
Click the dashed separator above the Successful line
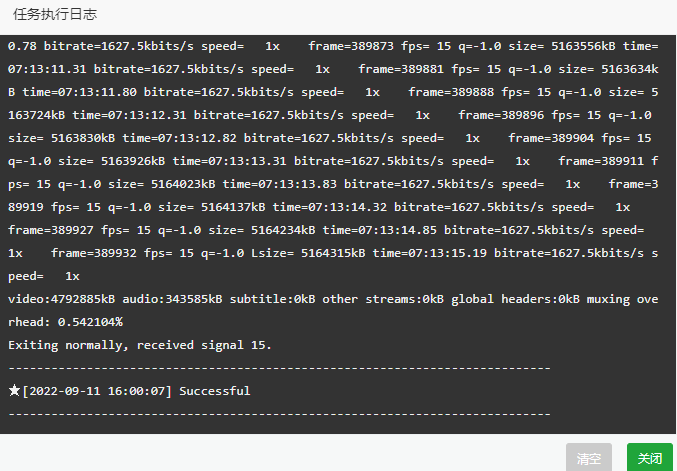pos(279,368)
